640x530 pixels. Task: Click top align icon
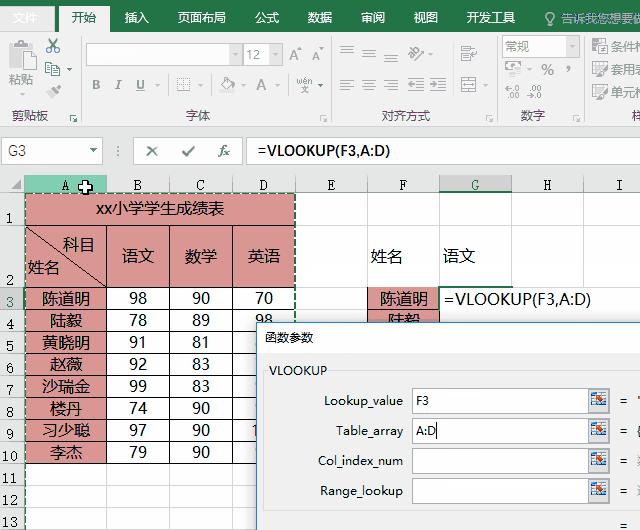347,51
